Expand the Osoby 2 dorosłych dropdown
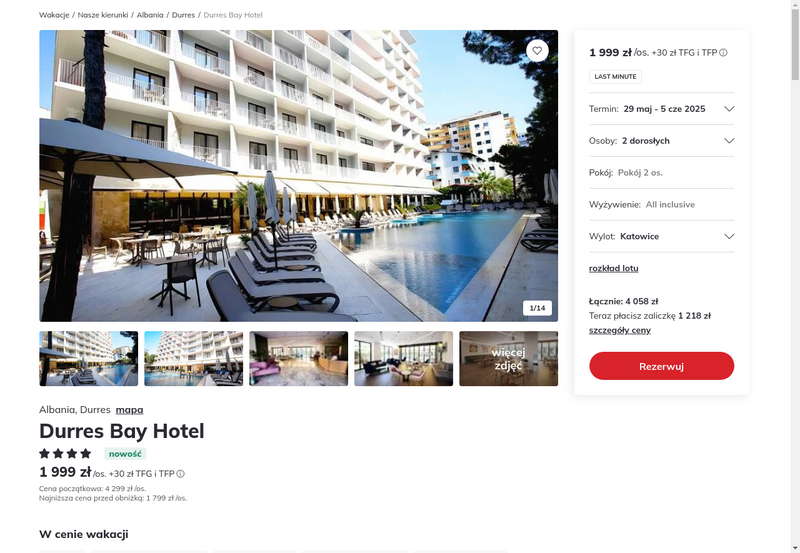 coord(661,141)
